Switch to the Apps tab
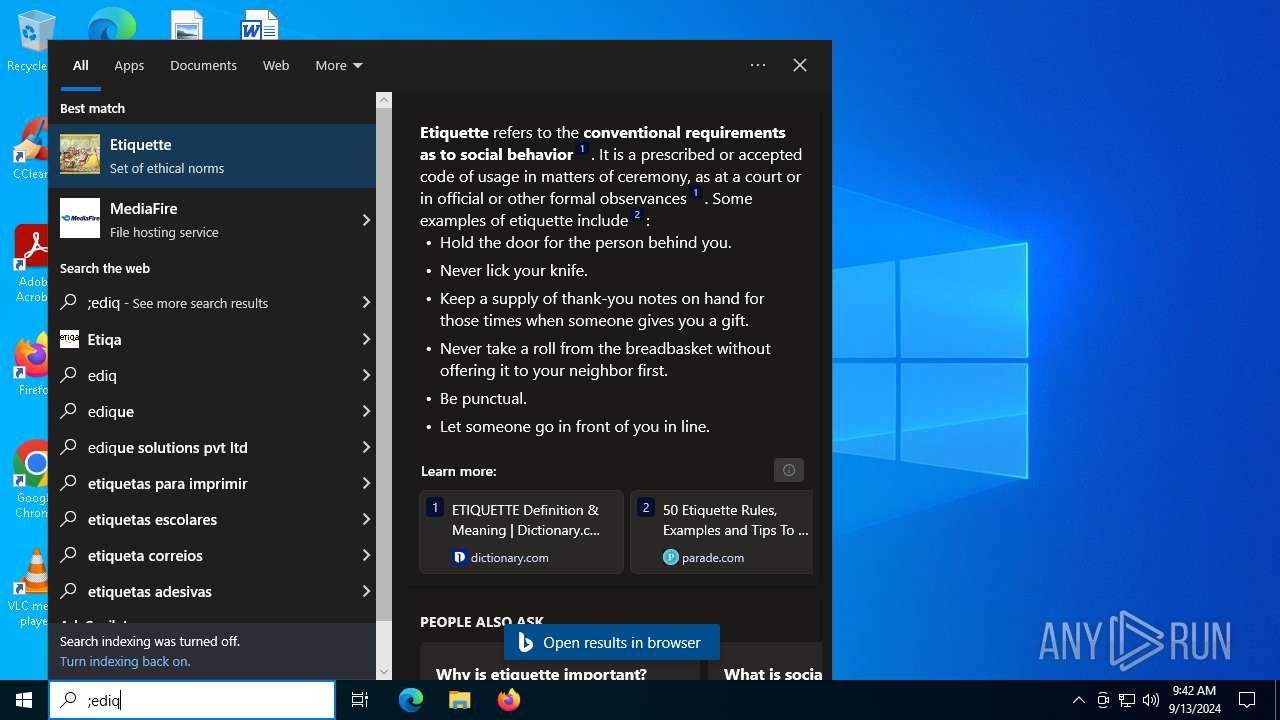Screen dimensions: 1280x720 coord(129,65)
